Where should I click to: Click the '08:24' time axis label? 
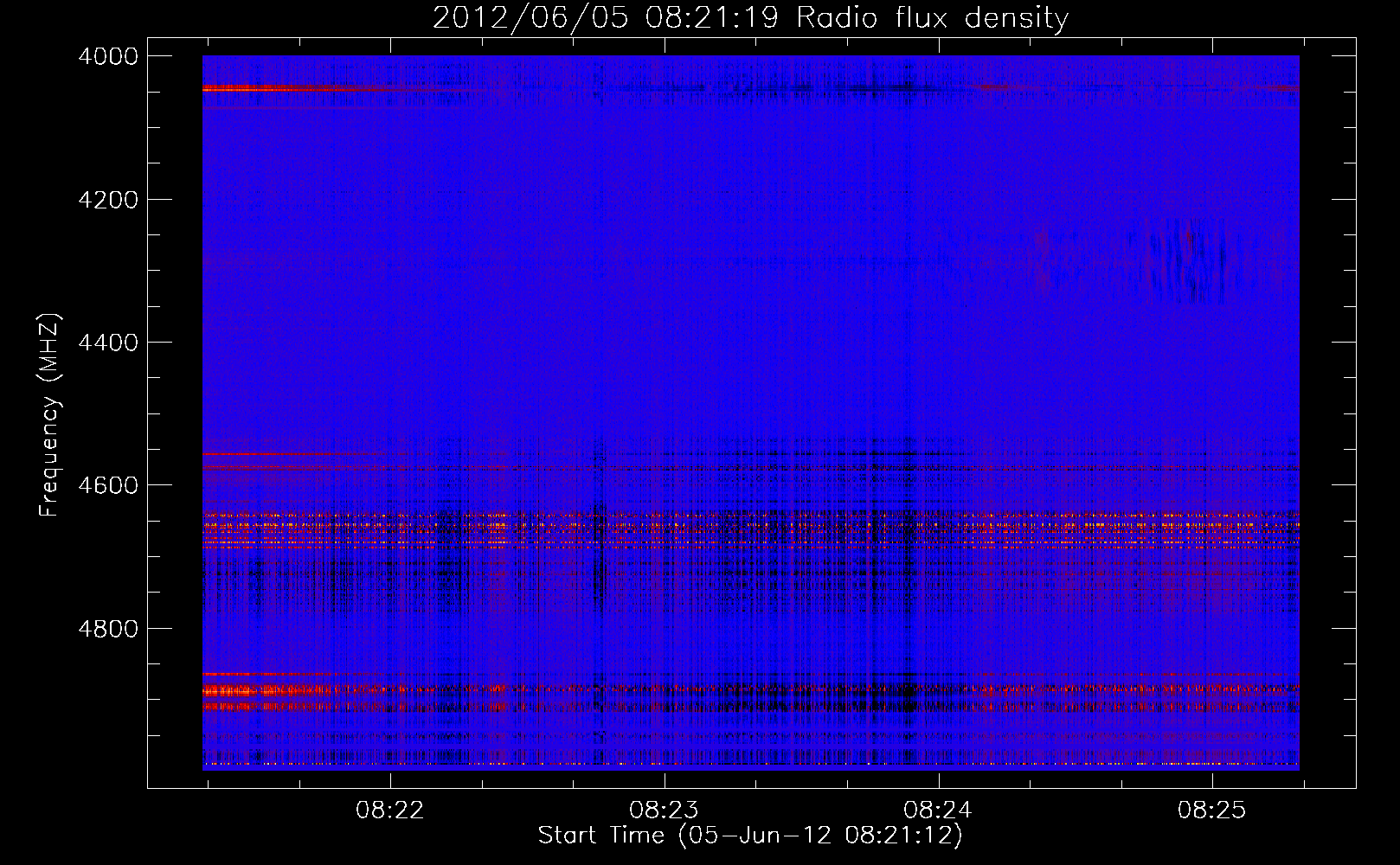(x=938, y=811)
